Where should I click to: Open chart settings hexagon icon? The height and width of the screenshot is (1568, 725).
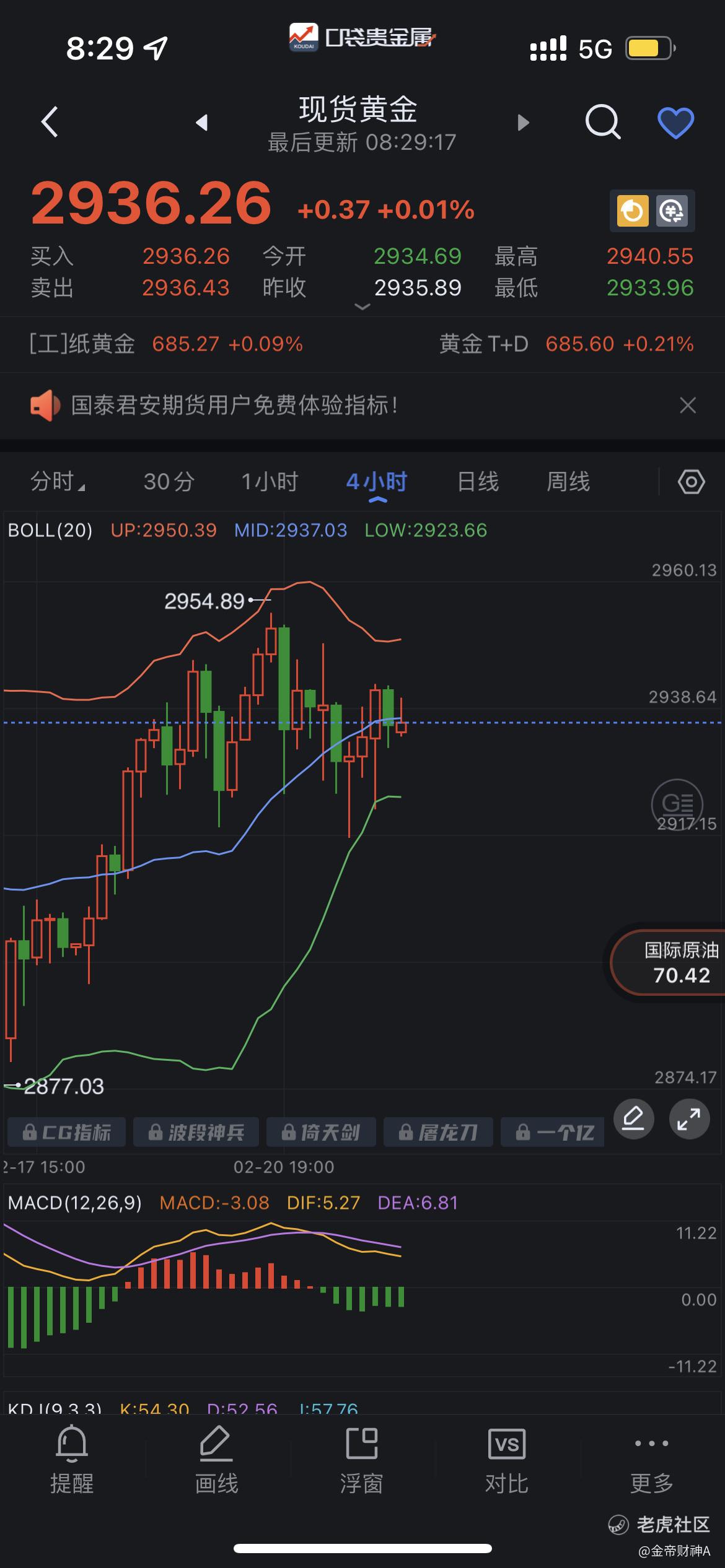pos(691,482)
